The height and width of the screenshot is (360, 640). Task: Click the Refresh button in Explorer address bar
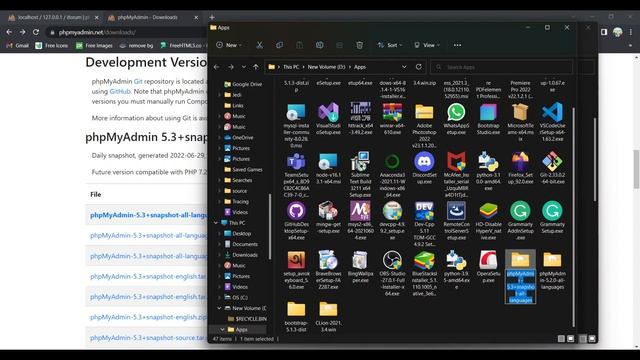point(418,67)
